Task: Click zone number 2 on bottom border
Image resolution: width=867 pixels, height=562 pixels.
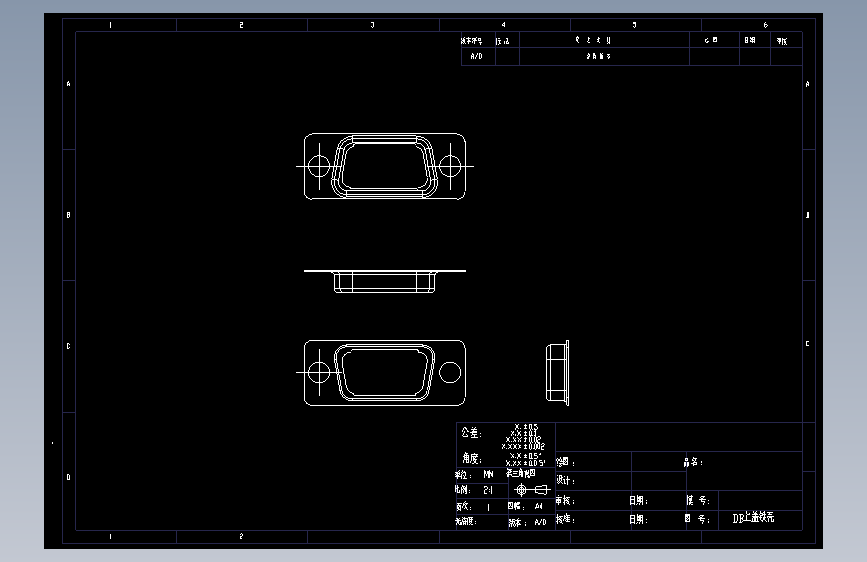Action: pos(242,536)
